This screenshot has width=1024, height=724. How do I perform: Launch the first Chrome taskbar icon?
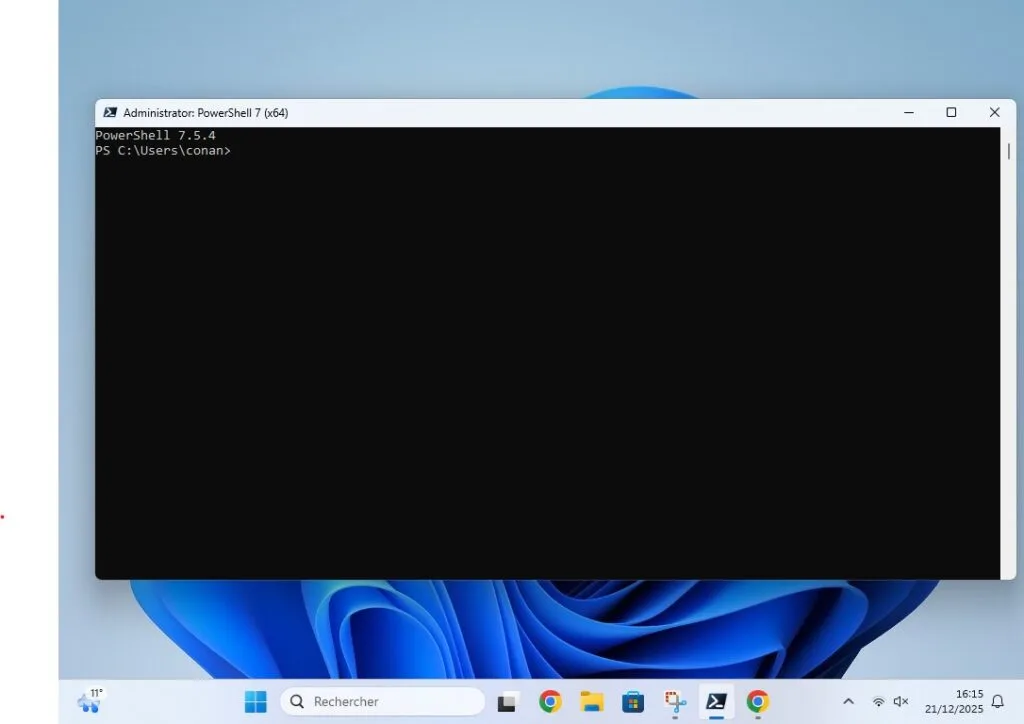[x=550, y=702]
